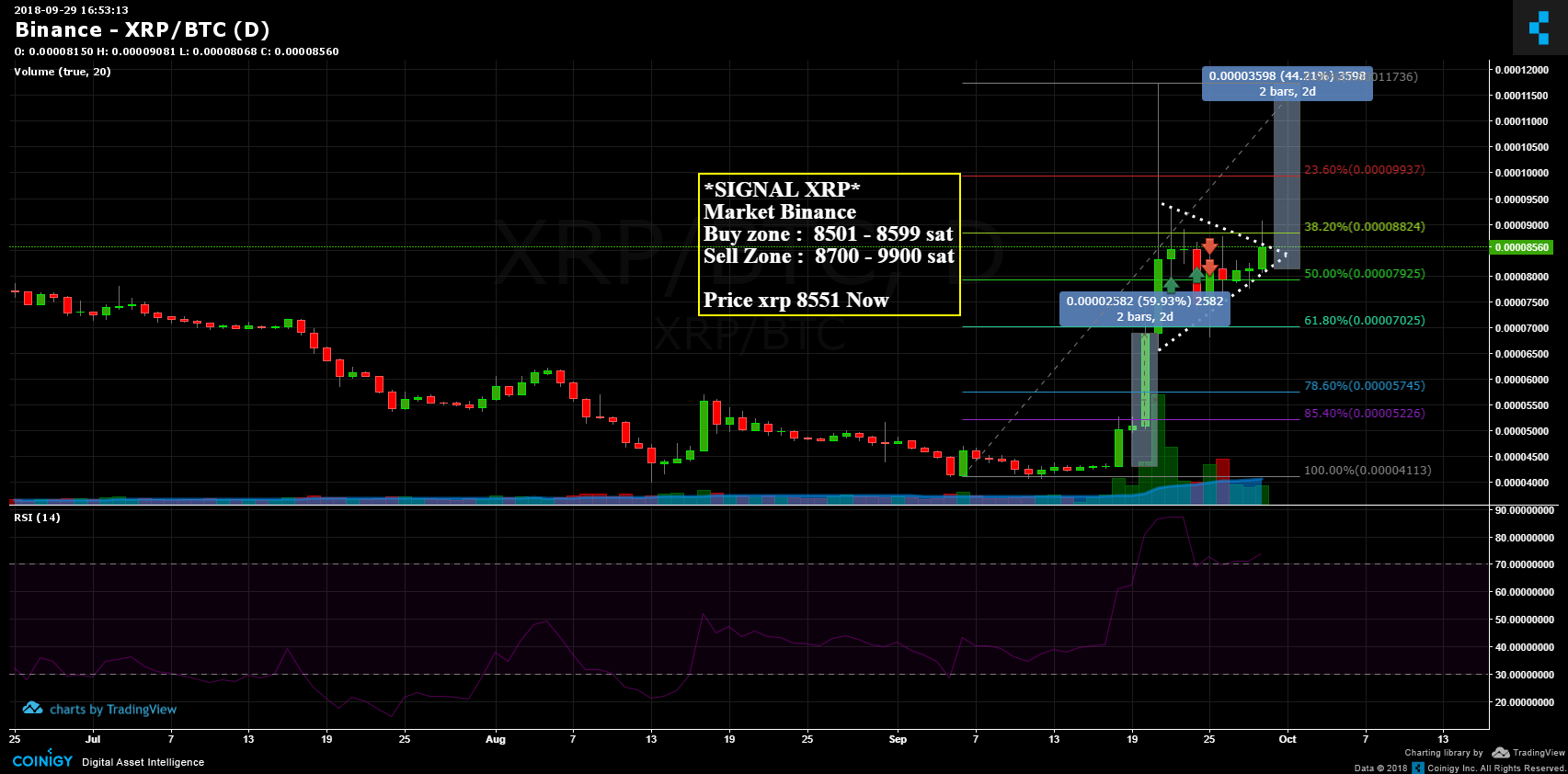Click the TradingView cloud icon beside 'charts by'

click(33, 709)
